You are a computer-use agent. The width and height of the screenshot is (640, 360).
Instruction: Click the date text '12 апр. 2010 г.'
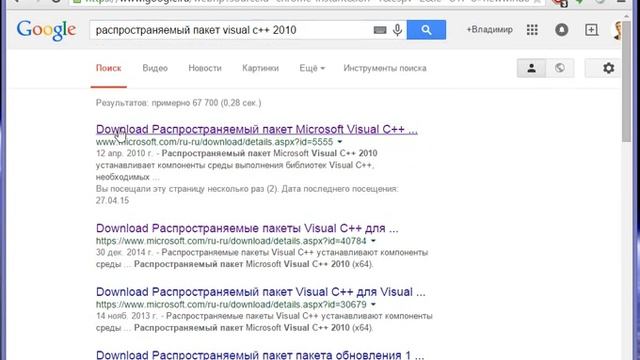[124, 153]
